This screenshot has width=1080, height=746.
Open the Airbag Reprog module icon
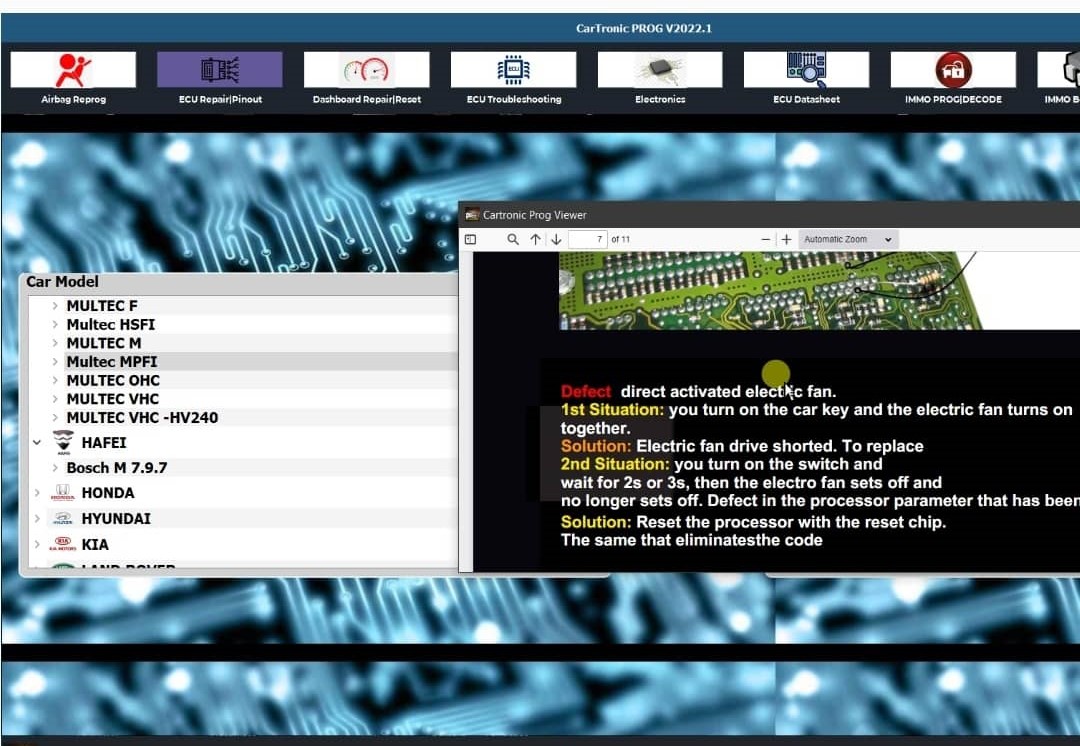(x=73, y=70)
